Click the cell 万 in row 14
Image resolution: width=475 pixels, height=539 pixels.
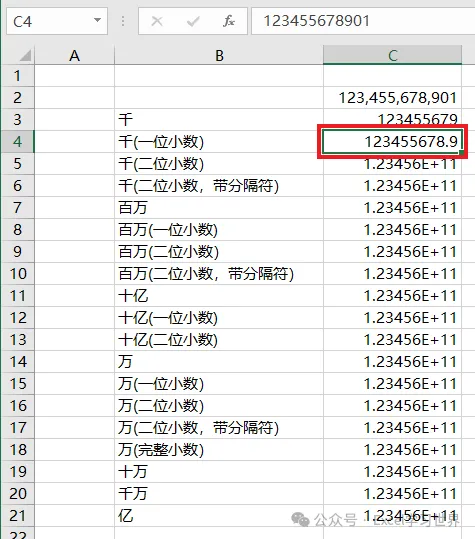point(219,362)
